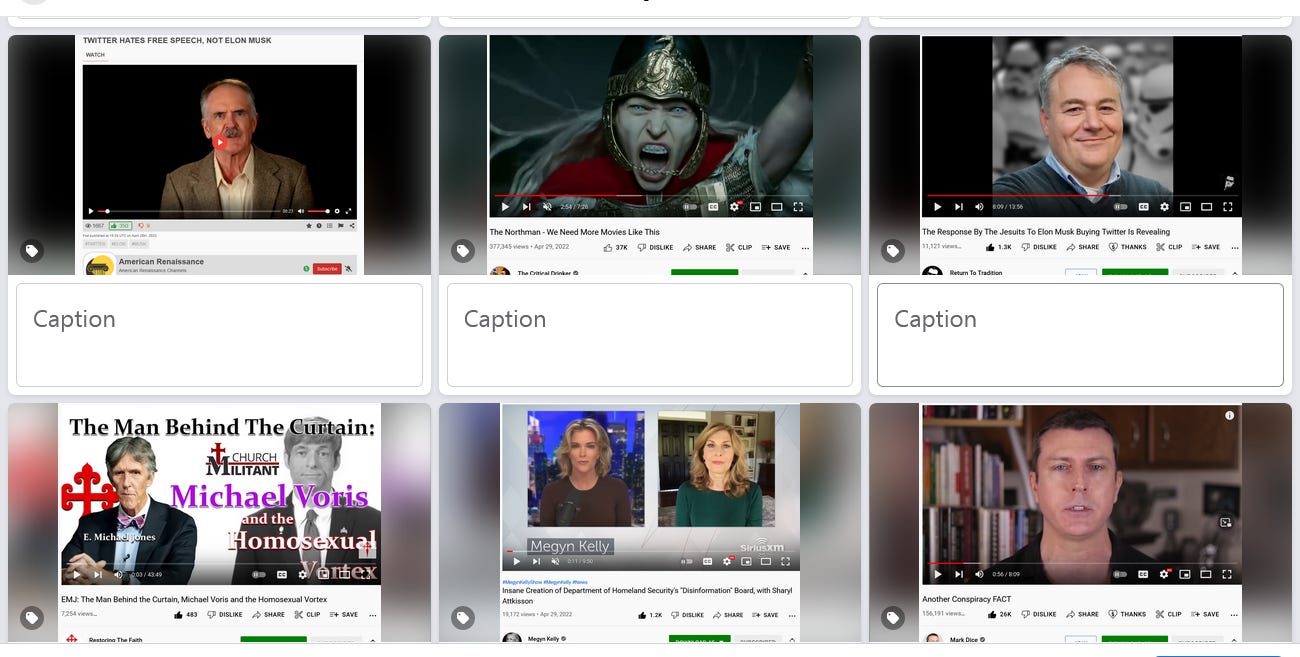Select the Mark Dice video thumbnail
The width and height of the screenshot is (1300, 657).
pyautogui.click(x=1080, y=523)
